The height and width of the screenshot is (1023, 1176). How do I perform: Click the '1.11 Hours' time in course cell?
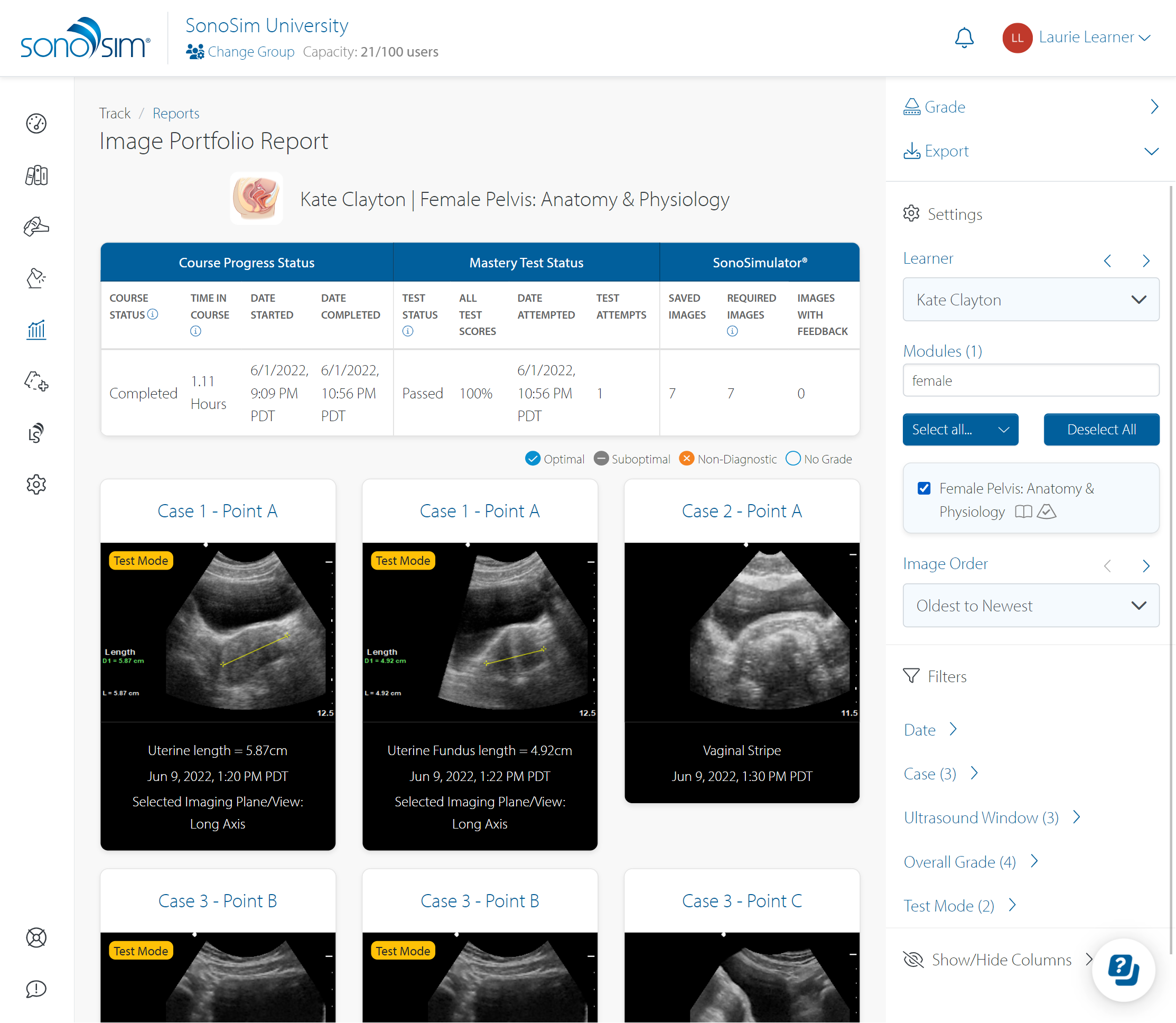click(x=208, y=393)
